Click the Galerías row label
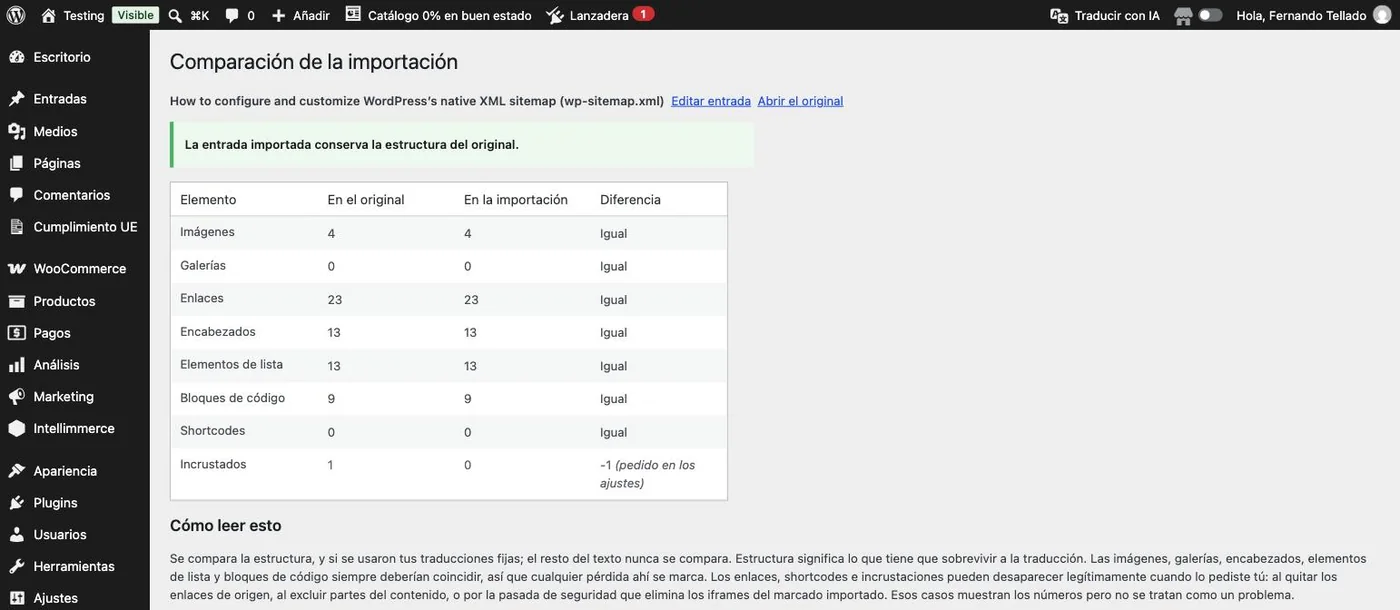1400x610 pixels. coord(203,265)
